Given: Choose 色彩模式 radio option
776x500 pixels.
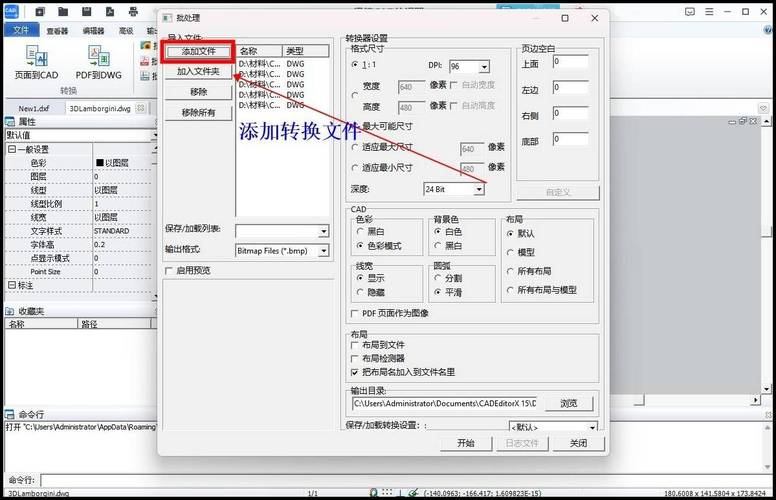Looking at the screenshot, I should [360, 246].
